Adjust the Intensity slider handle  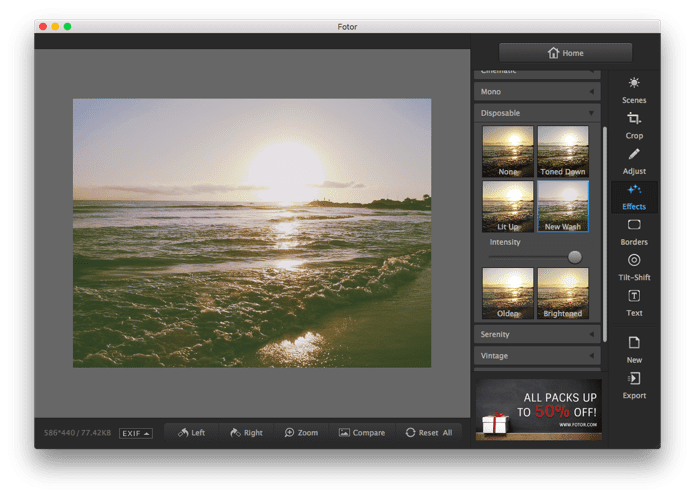(574, 257)
